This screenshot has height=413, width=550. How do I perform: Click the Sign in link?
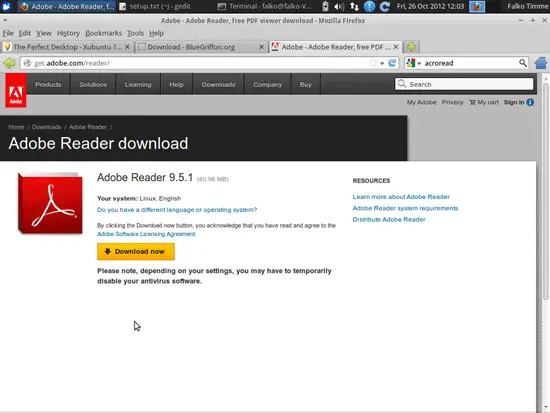[514, 102]
